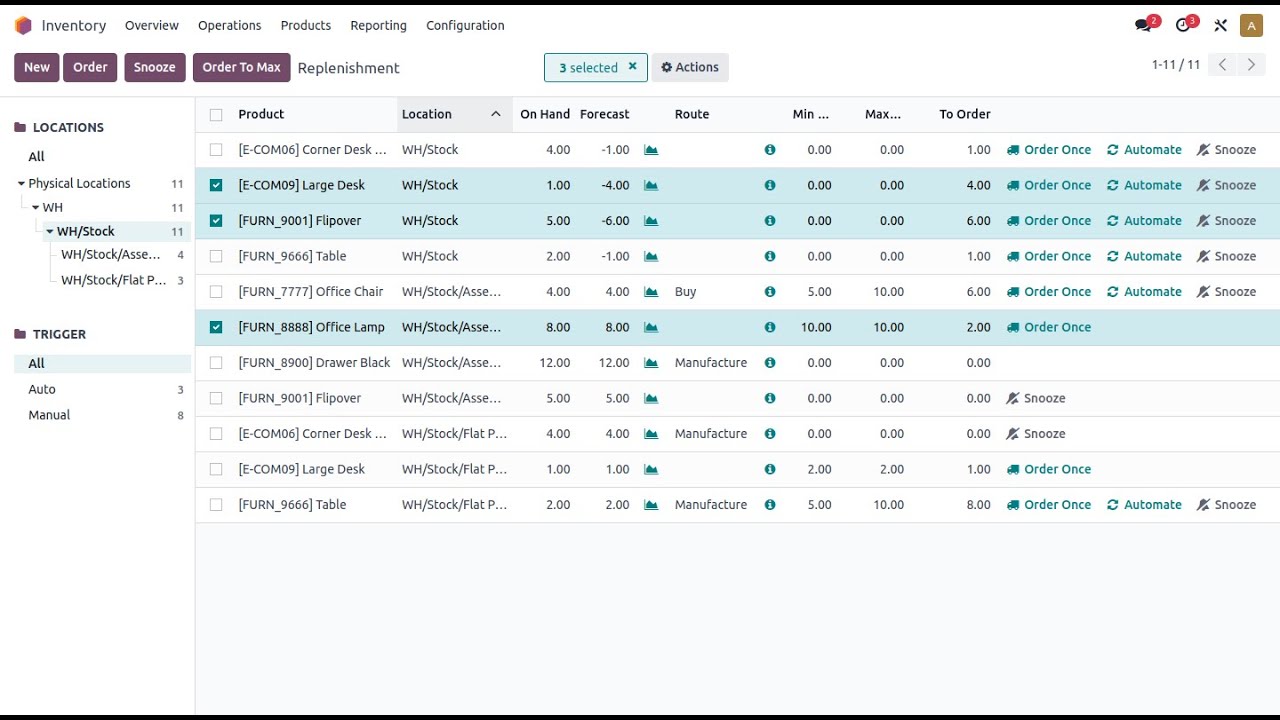Order Once for Flipover WH/Stock row
The width and height of the screenshot is (1280, 720).
[1049, 221]
